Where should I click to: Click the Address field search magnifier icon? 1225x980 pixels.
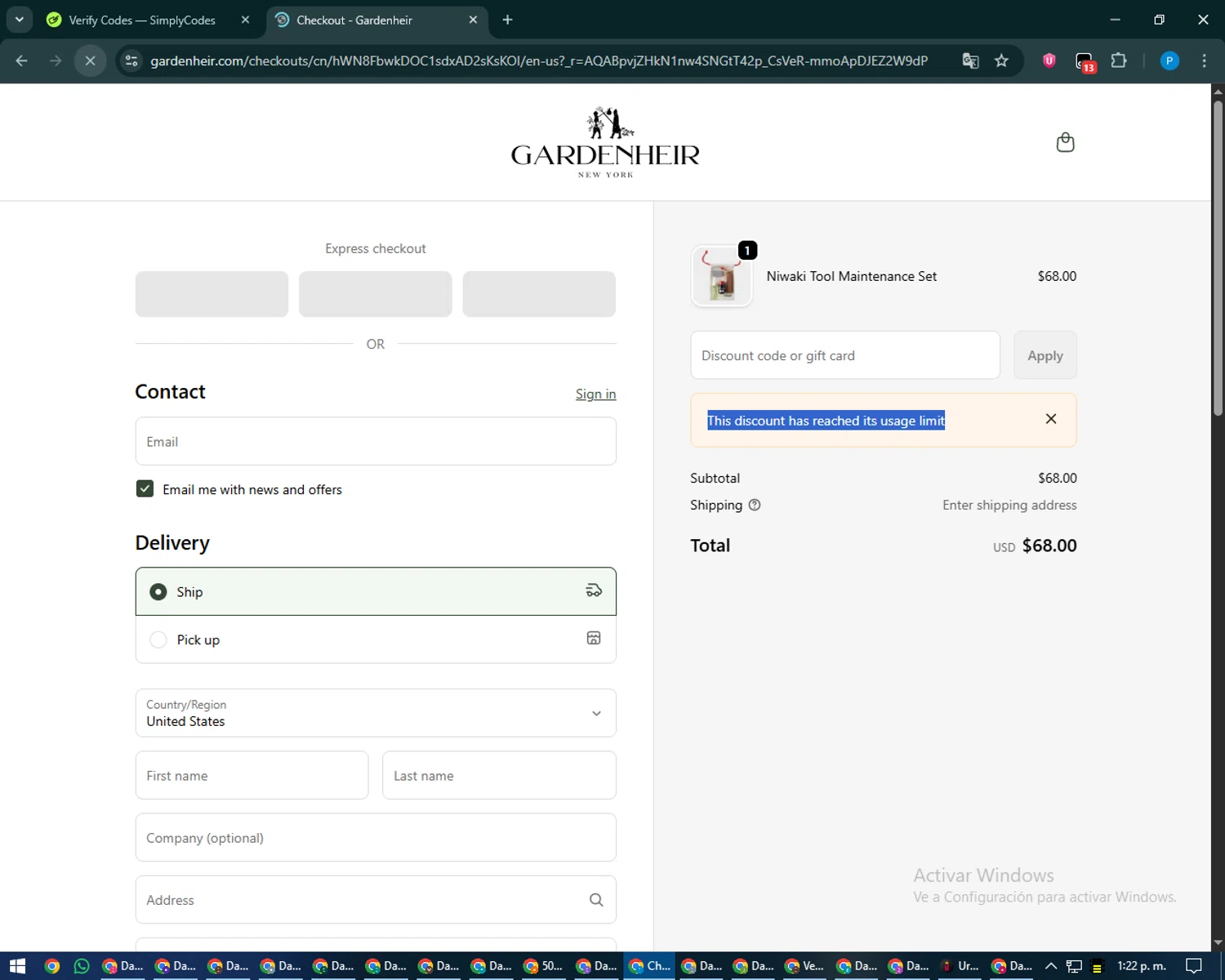click(x=596, y=900)
